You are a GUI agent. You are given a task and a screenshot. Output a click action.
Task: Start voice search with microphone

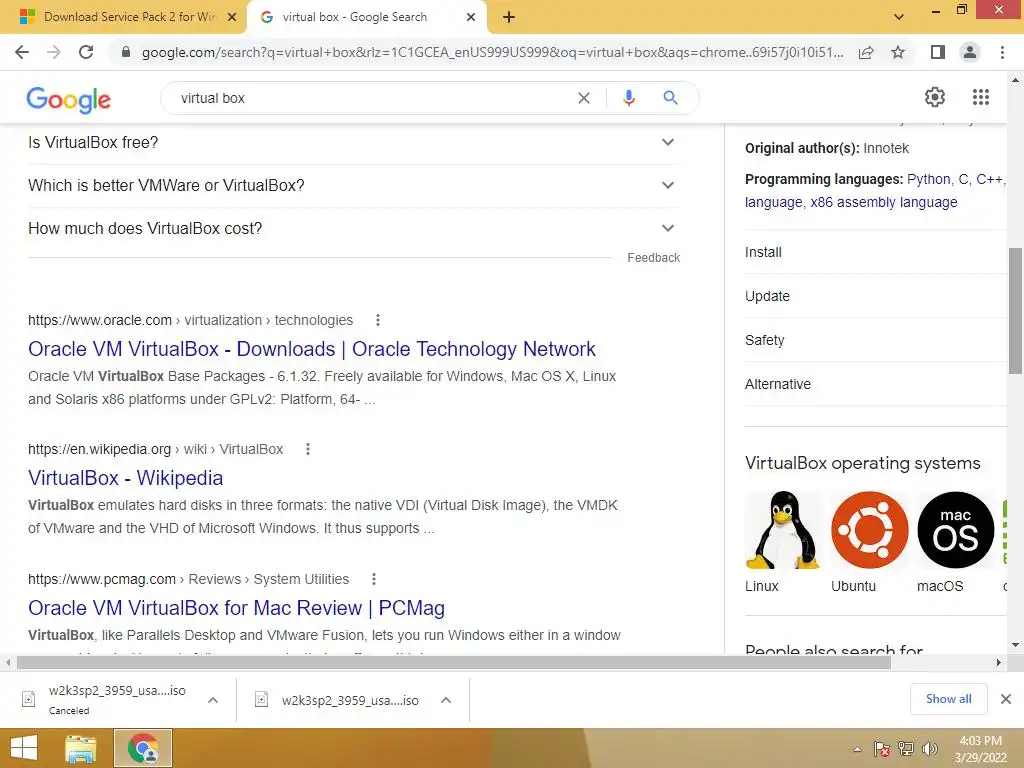[628, 98]
